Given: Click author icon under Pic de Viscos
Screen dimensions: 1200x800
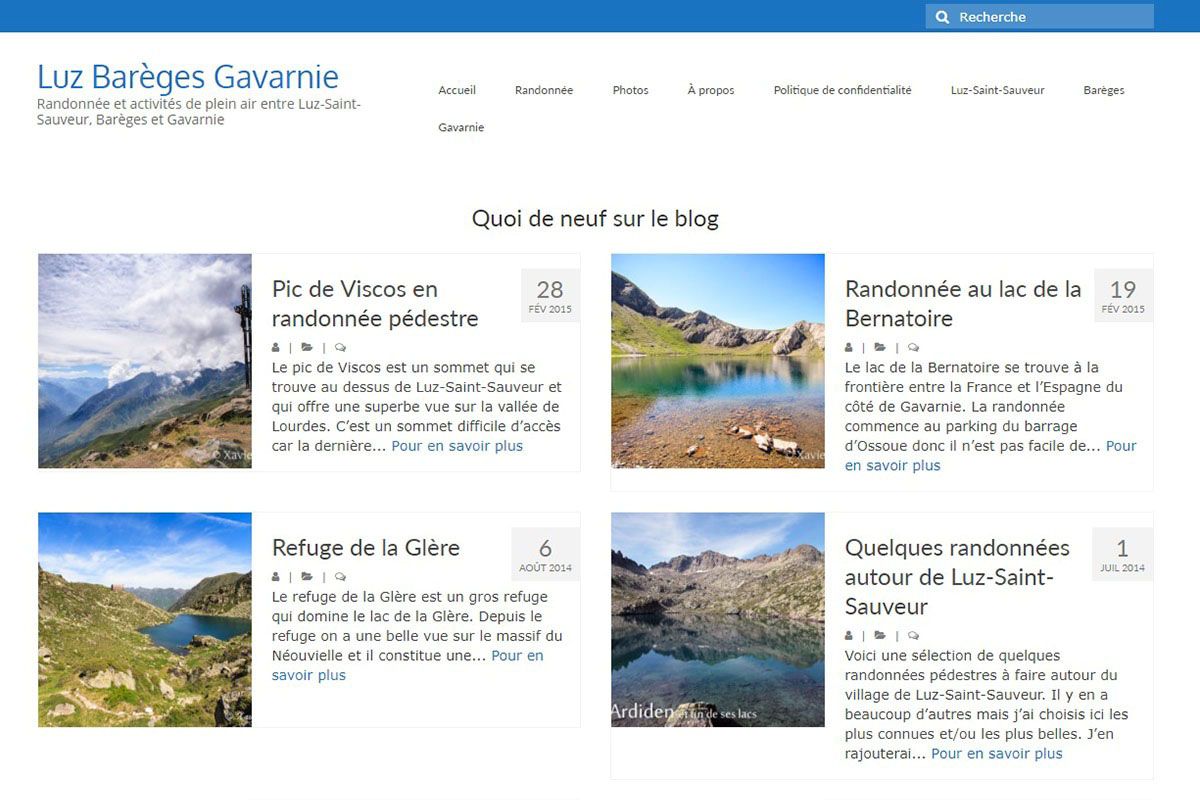Looking at the screenshot, I should pyautogui.click(x=276, y=348).
